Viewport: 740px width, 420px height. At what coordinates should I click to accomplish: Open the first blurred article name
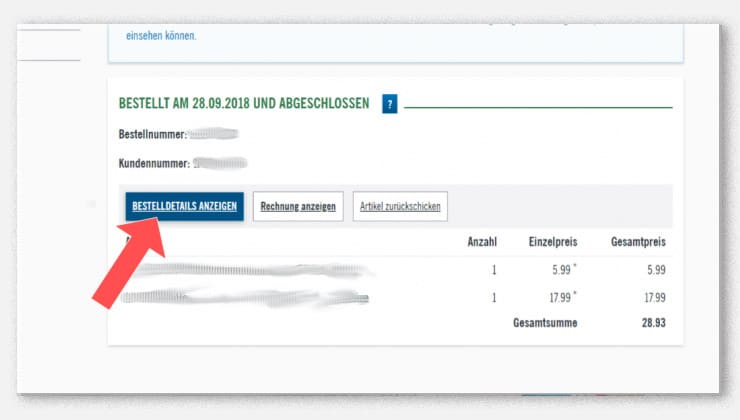tap(245, 270)
